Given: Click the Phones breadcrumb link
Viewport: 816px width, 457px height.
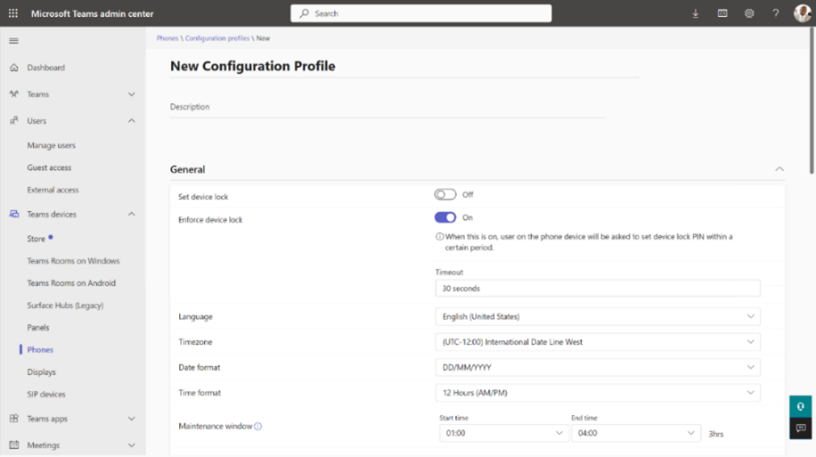Looking at the screenshot, I should (167, 38).
